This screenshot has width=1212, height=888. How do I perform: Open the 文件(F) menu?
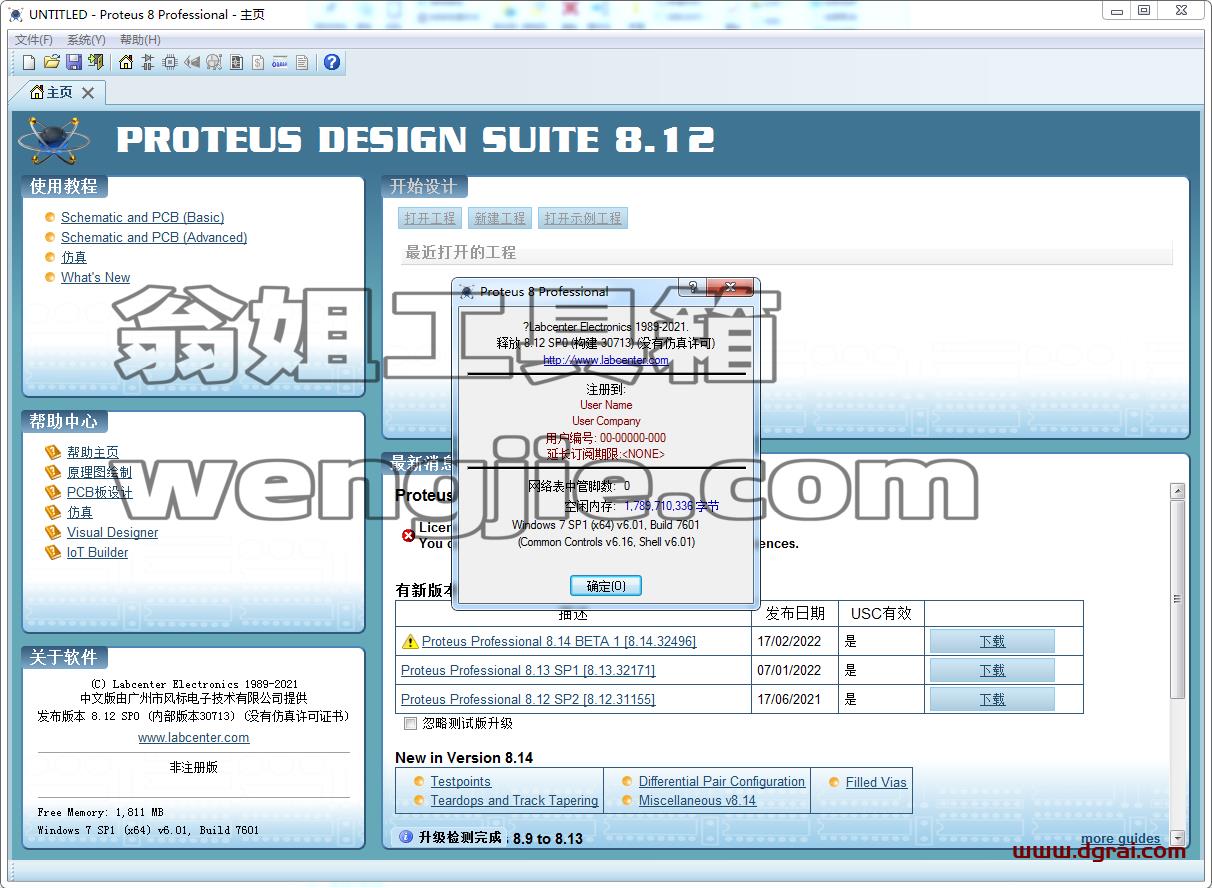click(34, 40)
